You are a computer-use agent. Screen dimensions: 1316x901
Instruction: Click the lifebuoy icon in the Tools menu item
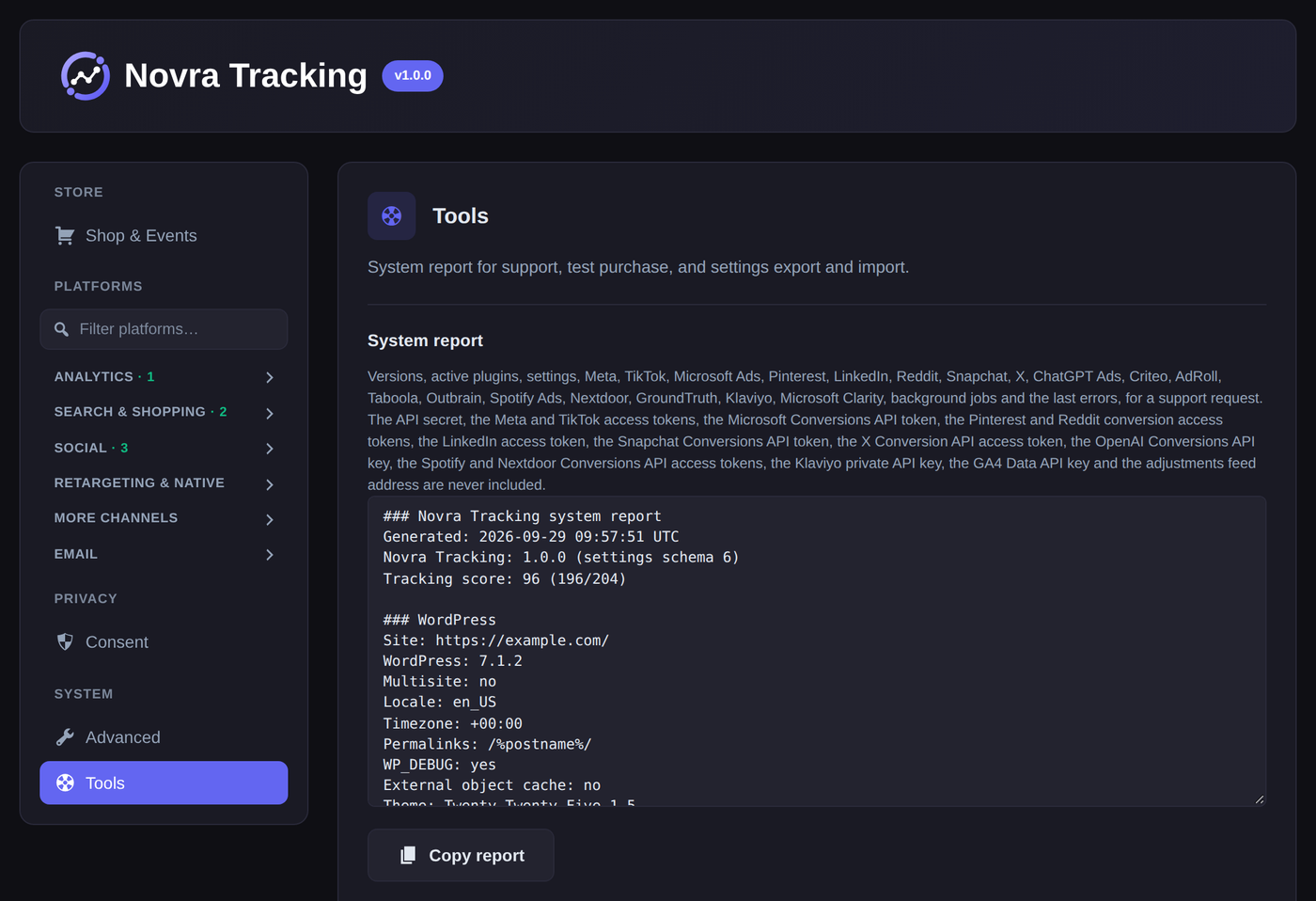[x=65, y=783]
